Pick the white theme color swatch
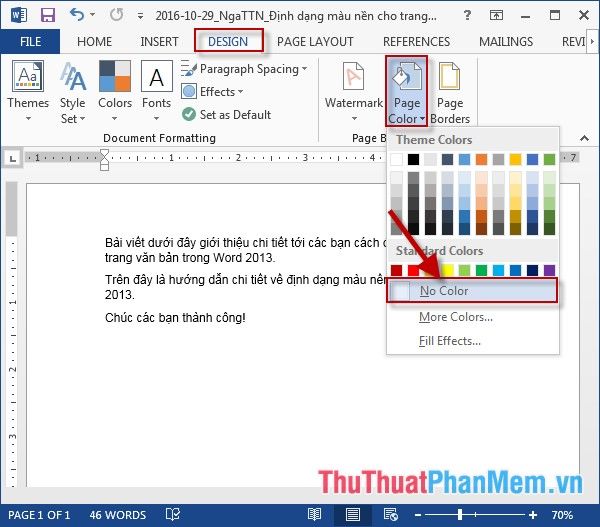The image size is (600, 527). (x=396, y=159)
